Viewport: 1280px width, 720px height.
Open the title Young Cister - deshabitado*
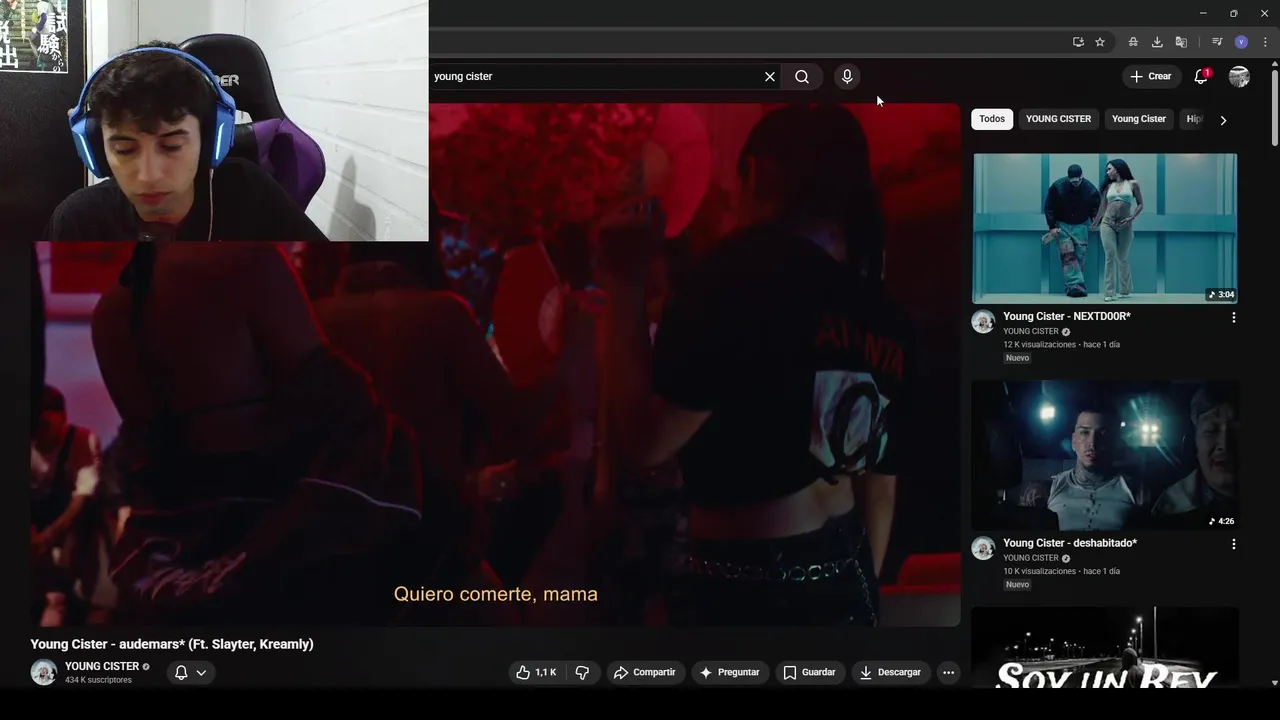pos(1070,543)
